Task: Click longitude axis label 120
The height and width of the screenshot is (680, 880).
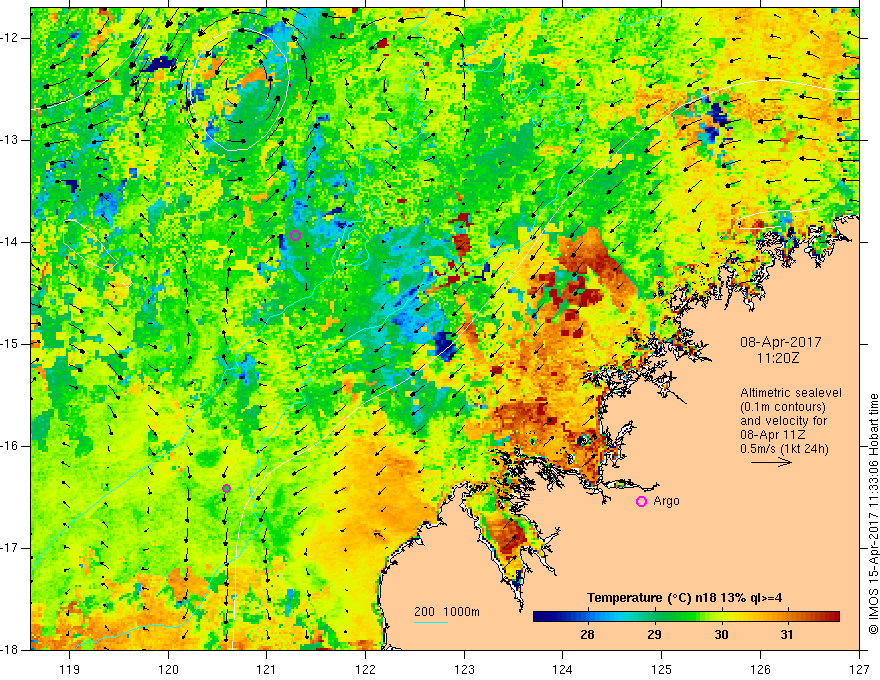Action: [168, 669]
